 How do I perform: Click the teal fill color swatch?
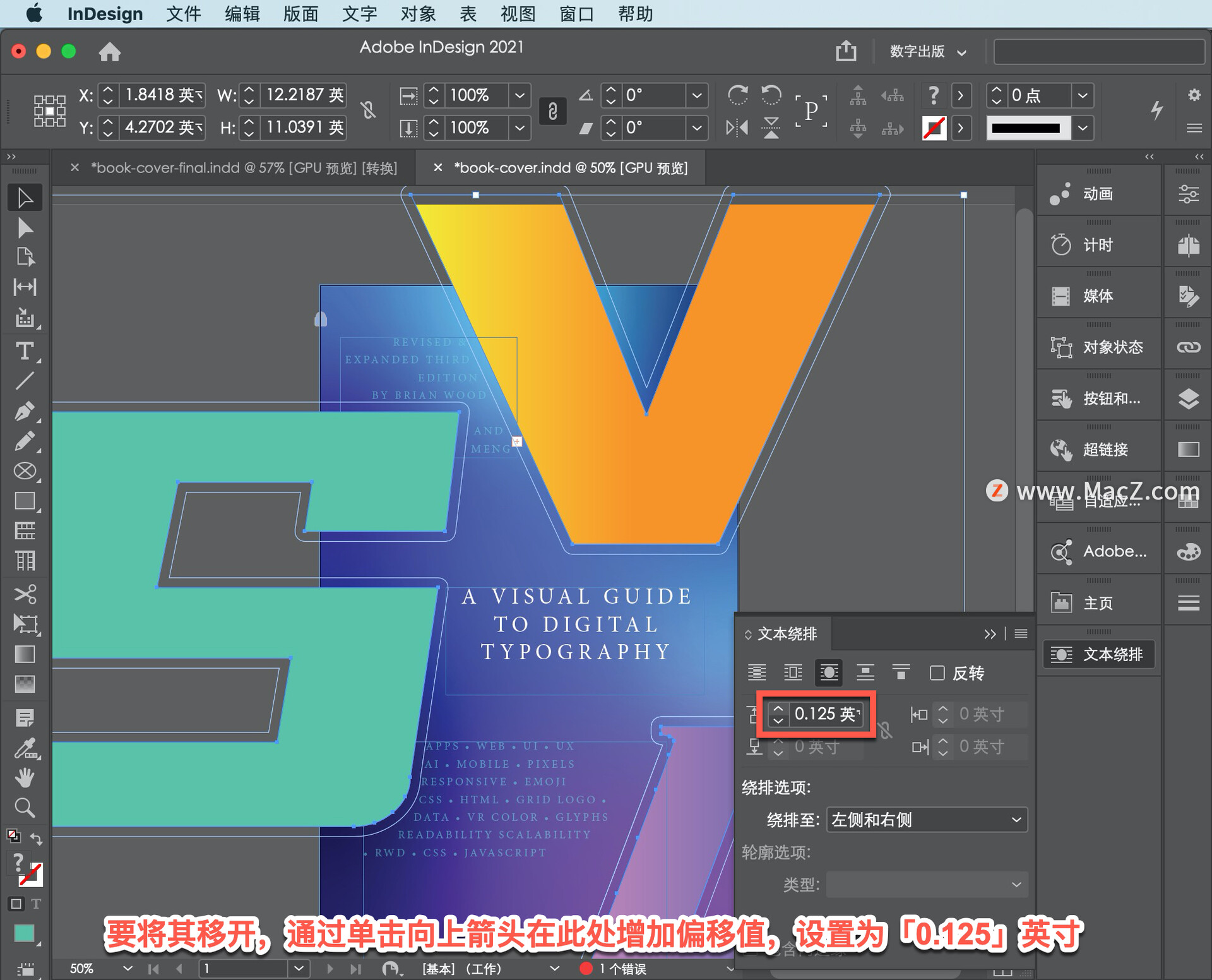[24, 933]
